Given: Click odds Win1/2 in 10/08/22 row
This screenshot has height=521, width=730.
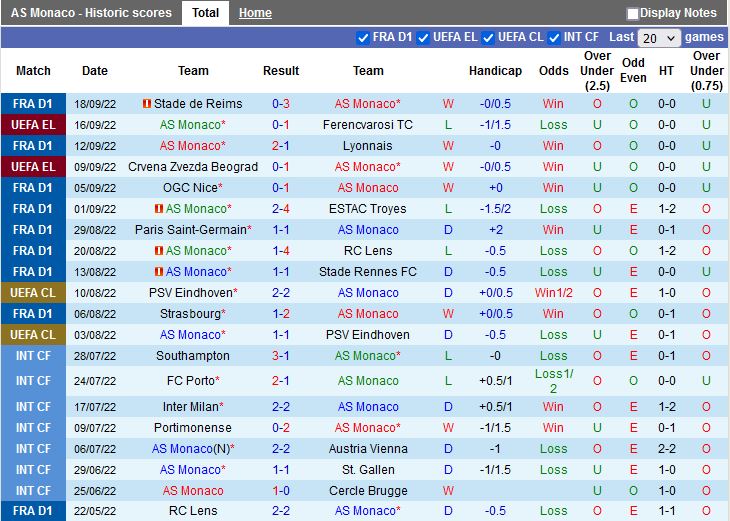Looking at the screenshot, I should coord(554,292).
